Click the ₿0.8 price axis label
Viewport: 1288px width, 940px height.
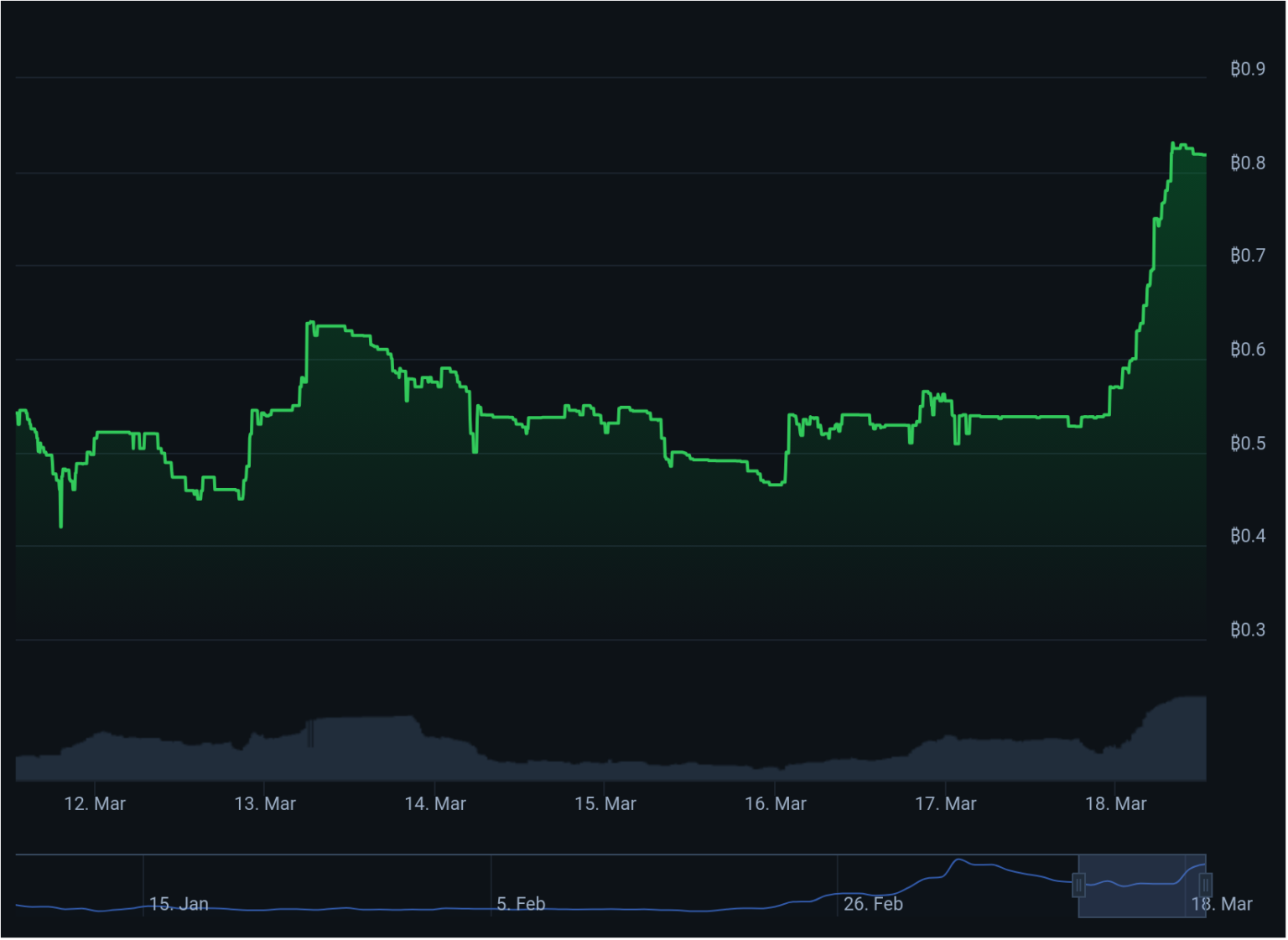tap(1248, 163)
